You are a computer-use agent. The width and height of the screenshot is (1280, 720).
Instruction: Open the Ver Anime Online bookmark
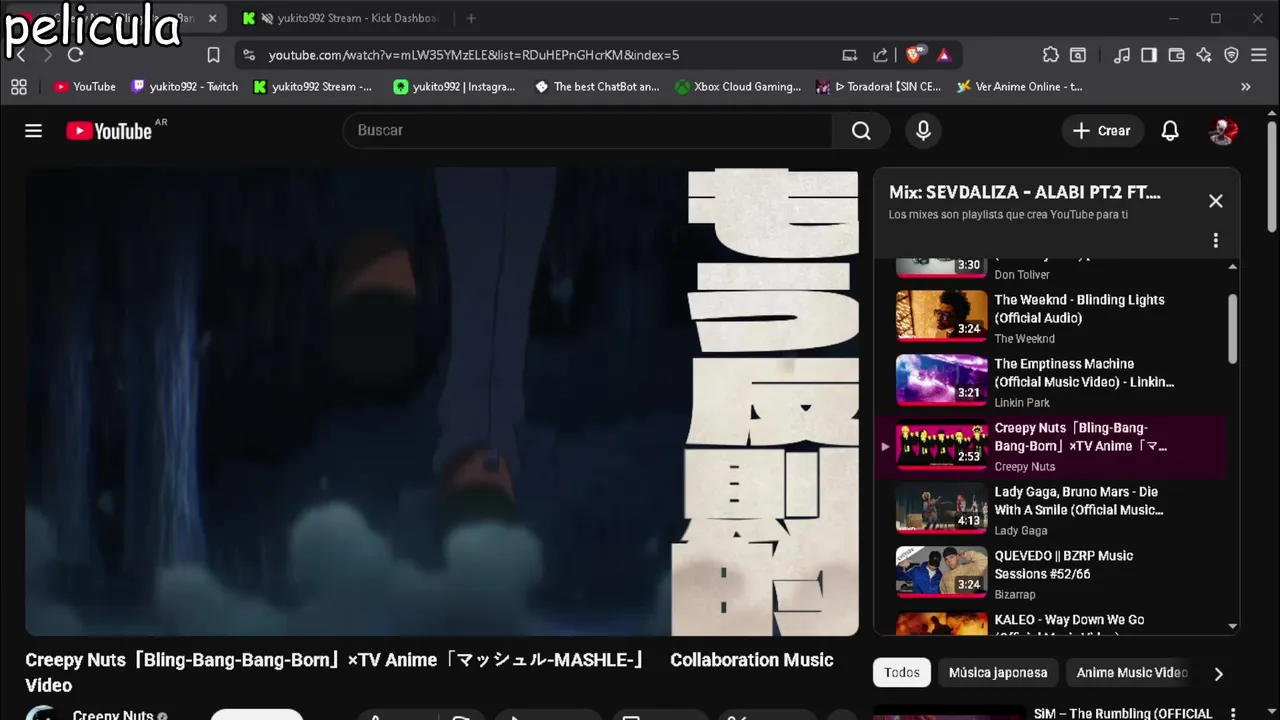click(1019, 87)
